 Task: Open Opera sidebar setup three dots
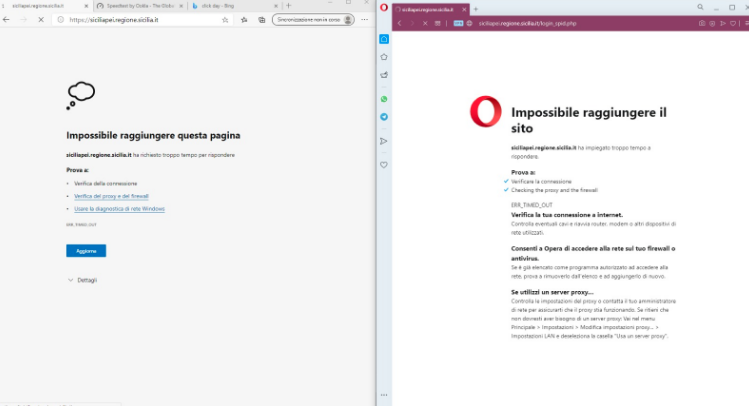click(384, 395)
